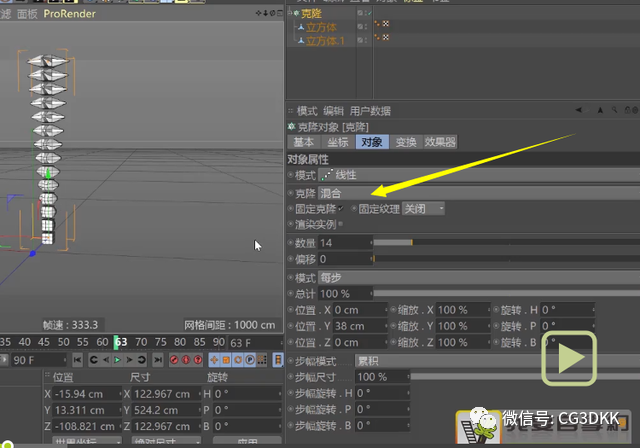
Task: Toggle 固定克隆 checkbox
Action: [341, 208]
